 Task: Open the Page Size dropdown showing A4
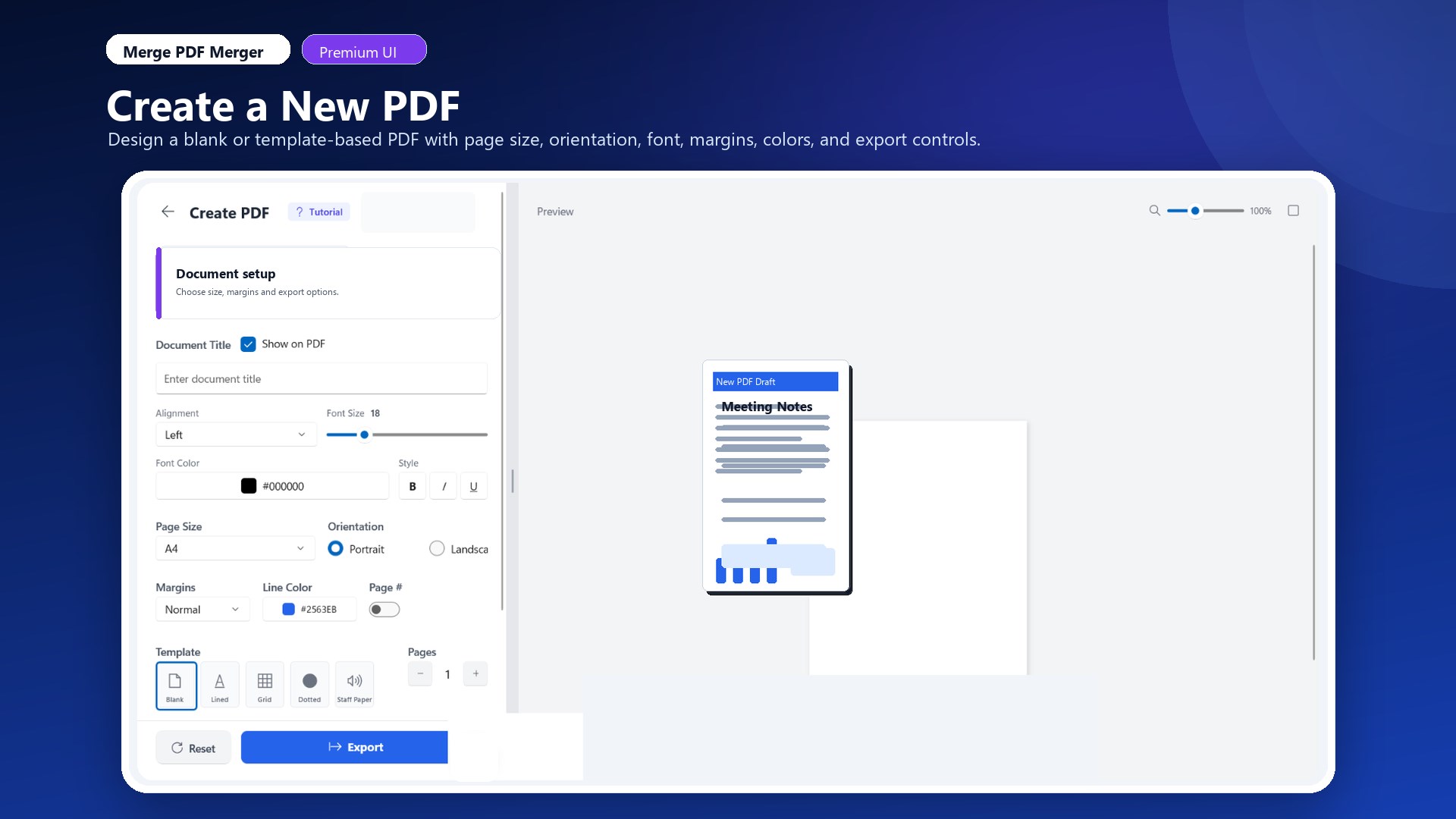(235, 548)
